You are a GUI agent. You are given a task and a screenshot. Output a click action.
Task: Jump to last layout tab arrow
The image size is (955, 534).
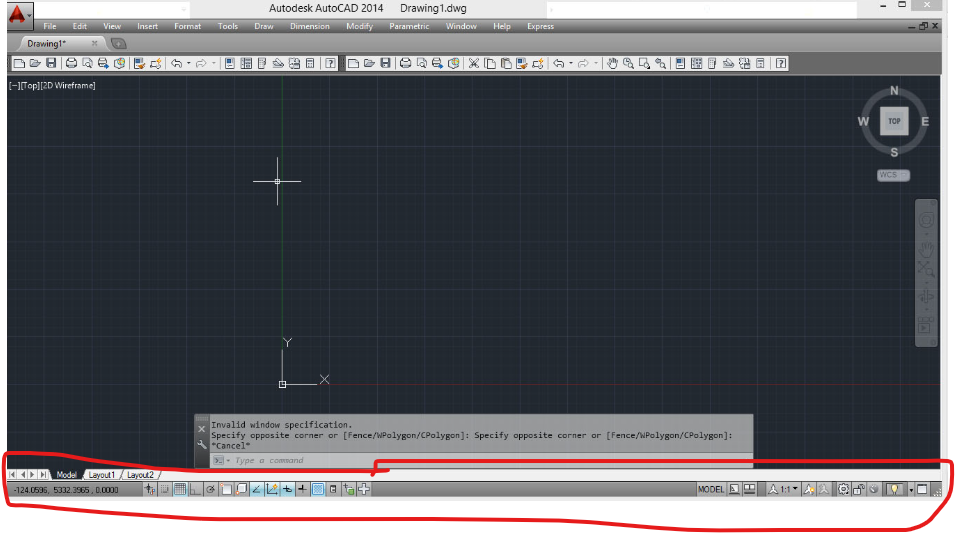tap(43, 474)
